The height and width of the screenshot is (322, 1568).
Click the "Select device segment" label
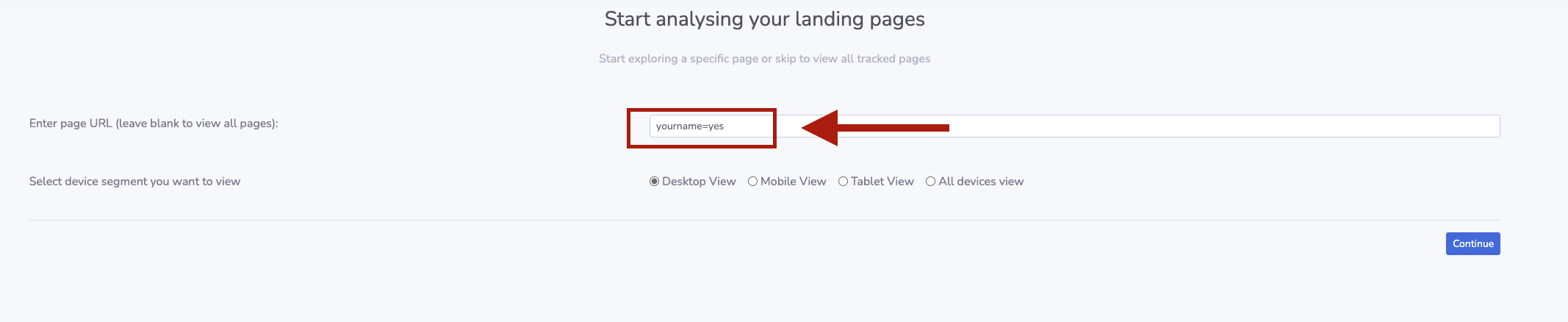pyautogui.click(x=134, y=182)
